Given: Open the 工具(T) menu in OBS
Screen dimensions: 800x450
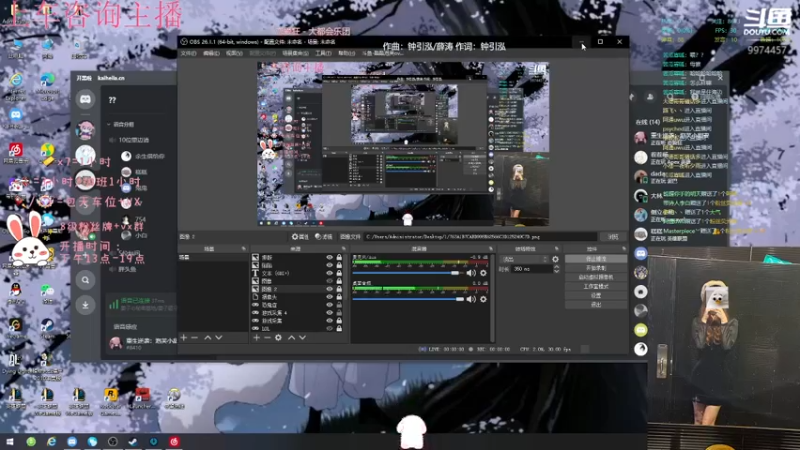Looking at the screenshot, I should [x=323, y=53].
